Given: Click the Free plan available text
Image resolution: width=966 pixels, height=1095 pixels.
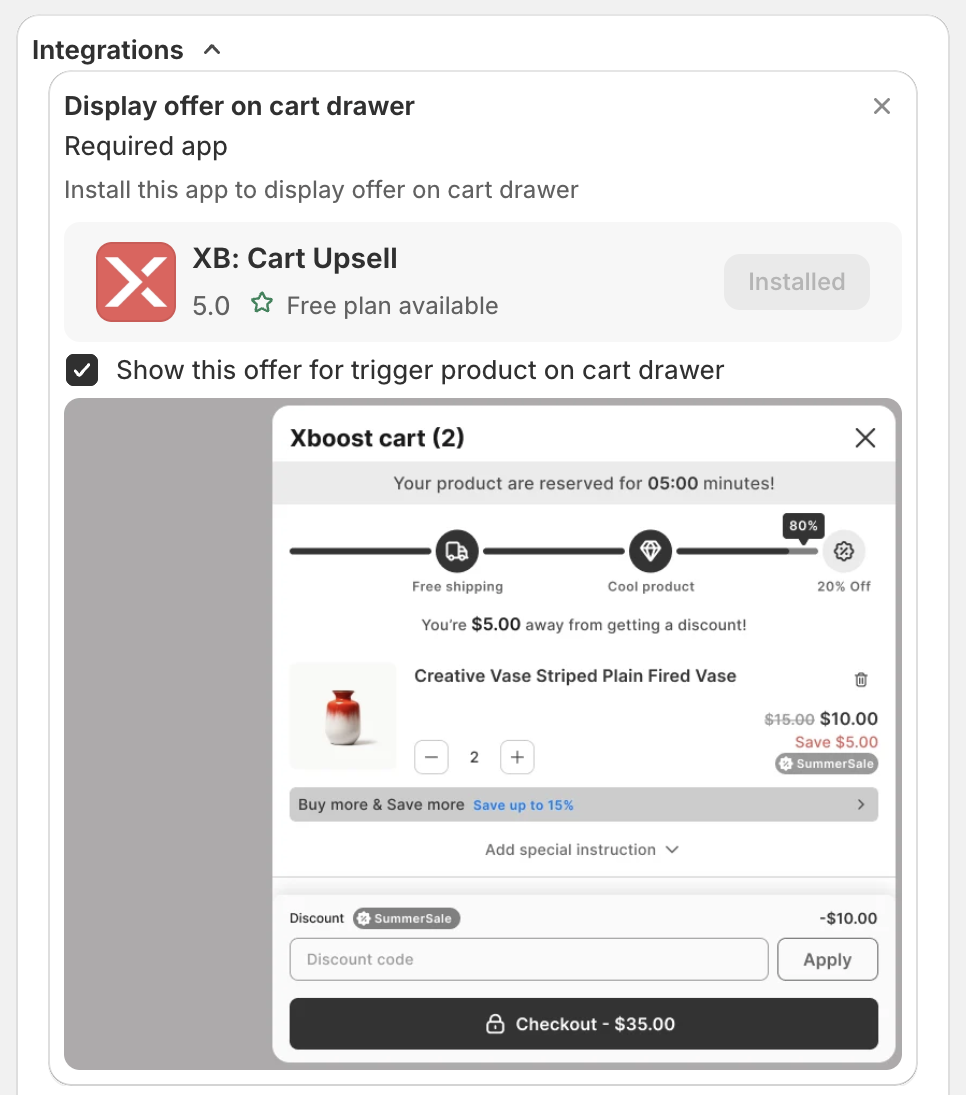Looking at the screenshot, I should tap(392, 306).
